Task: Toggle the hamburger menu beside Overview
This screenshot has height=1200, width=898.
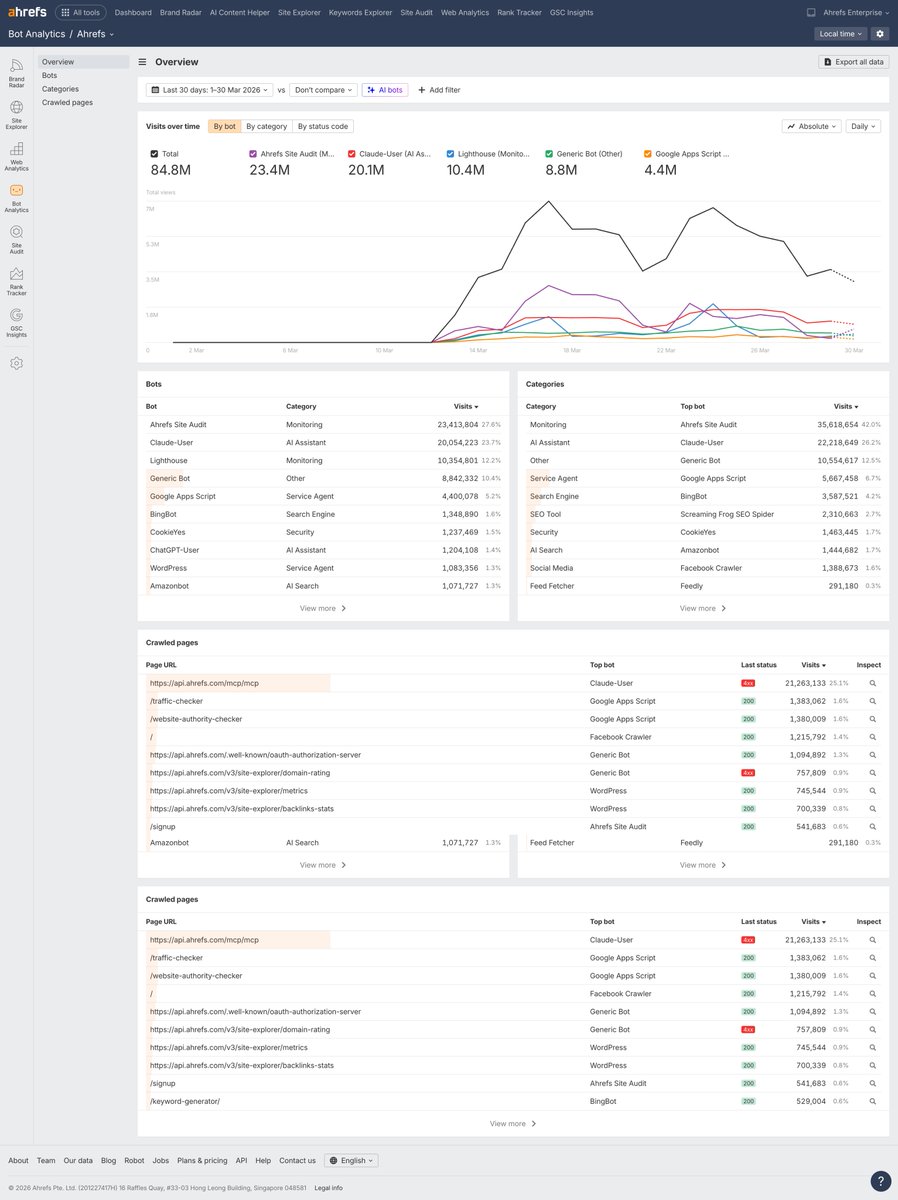Action: click(x=142, y=62)
